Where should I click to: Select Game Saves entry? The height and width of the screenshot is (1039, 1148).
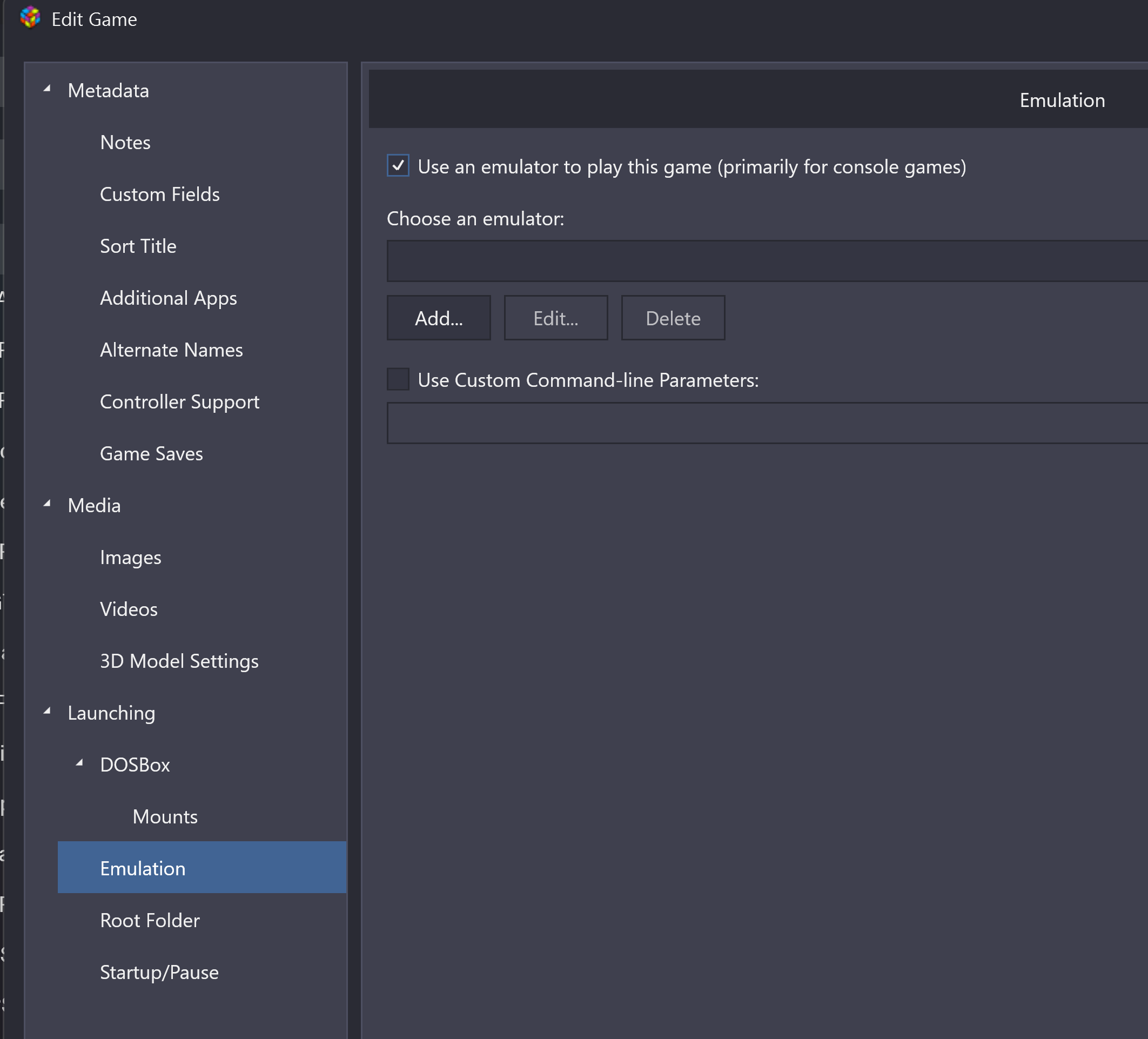tap(151, 453)
